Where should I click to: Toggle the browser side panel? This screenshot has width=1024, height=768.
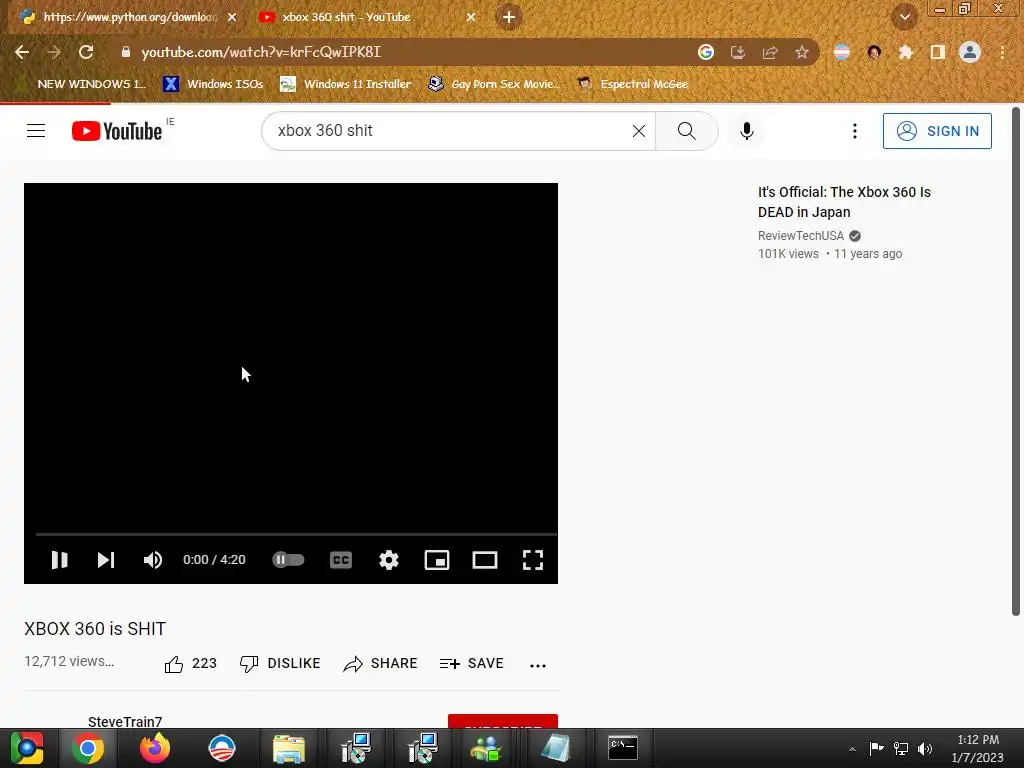937,52
